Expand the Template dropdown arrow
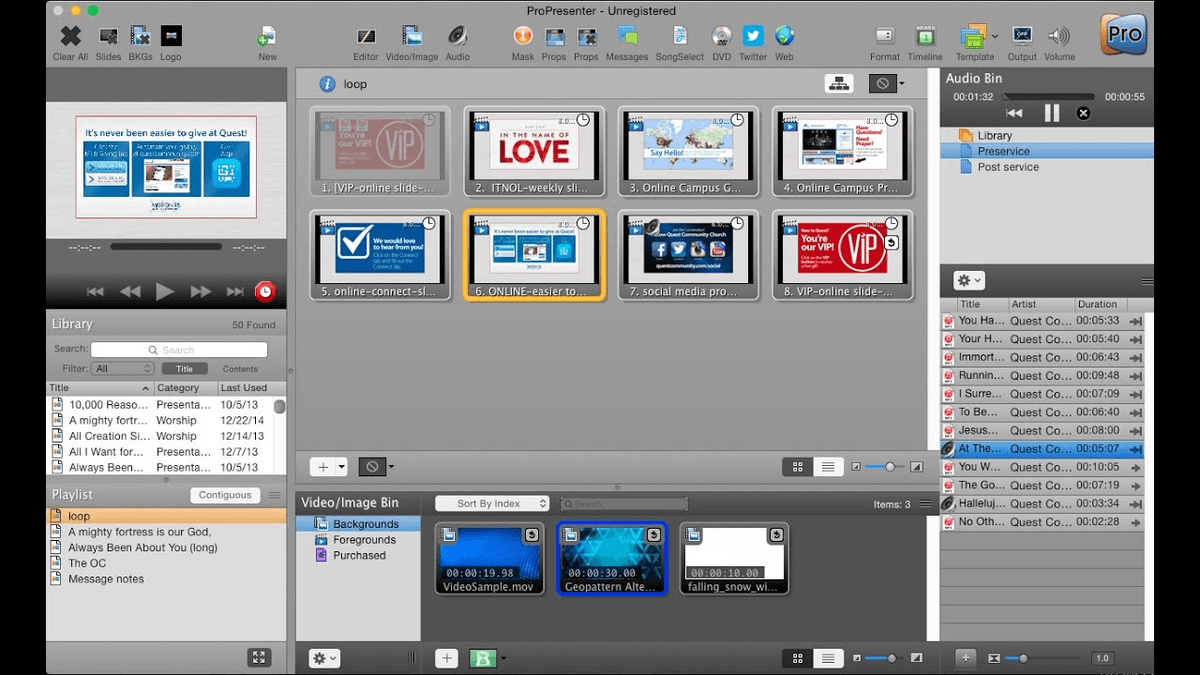 tap(995, 36)
